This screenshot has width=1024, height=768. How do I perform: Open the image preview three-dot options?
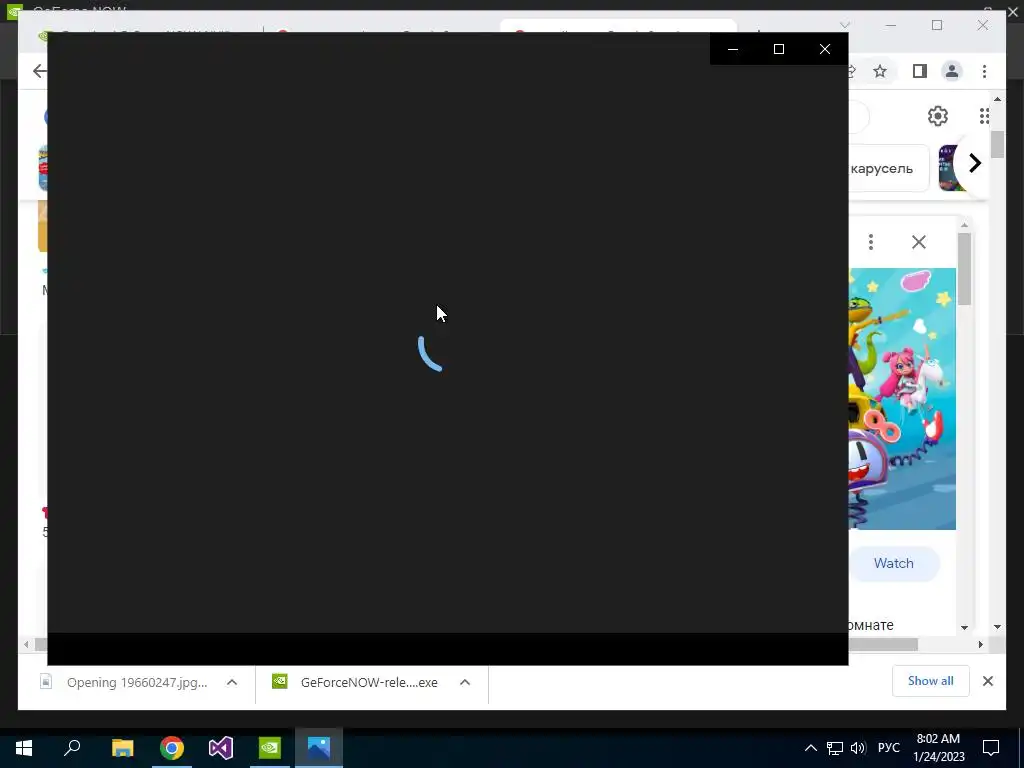[871, 242]
